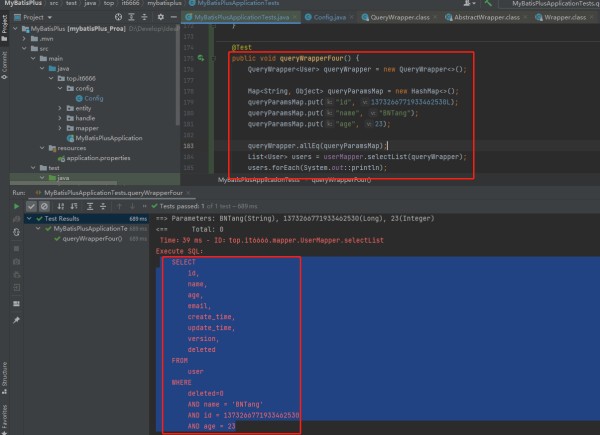600x435 pixels.
Task: Open the Structure tool window side tab
Action: [x=5, y=378]
